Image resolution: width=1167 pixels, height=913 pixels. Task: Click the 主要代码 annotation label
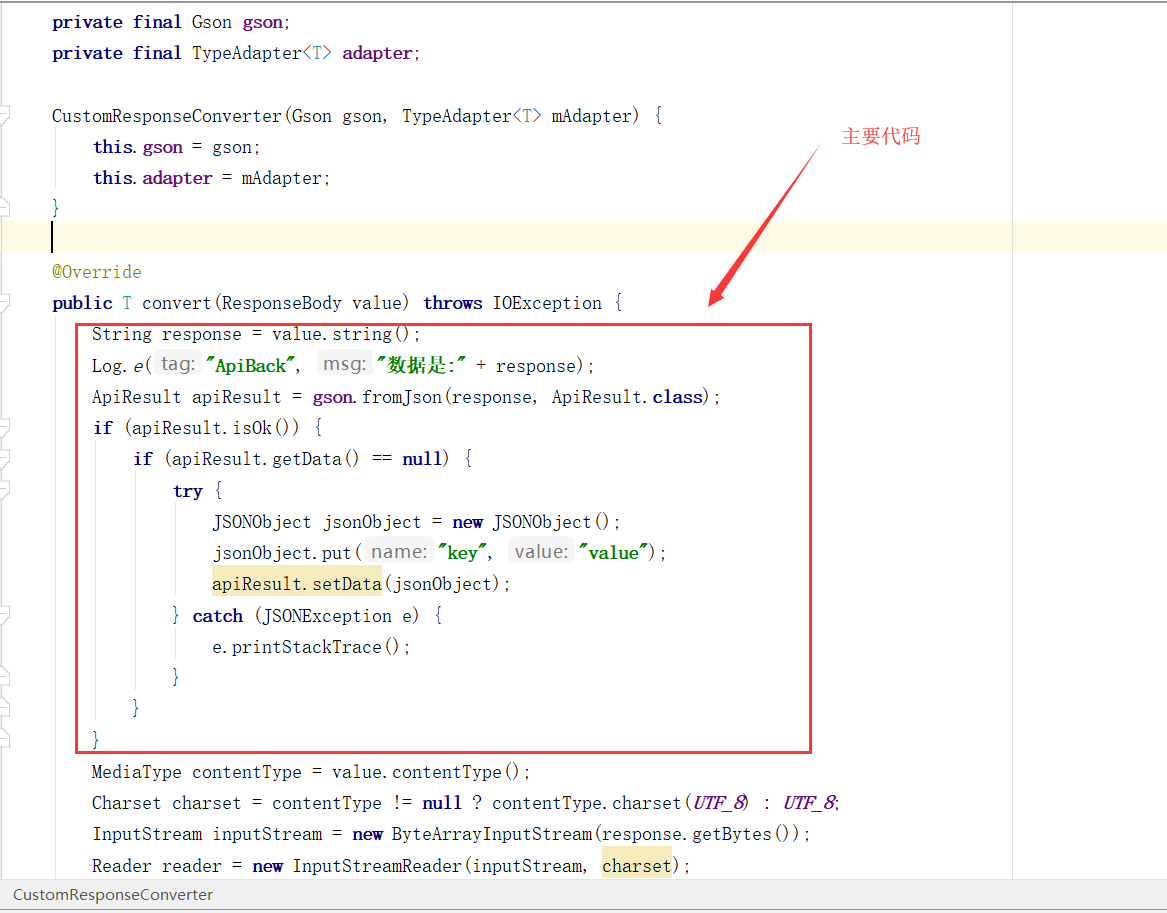[880, 136]
